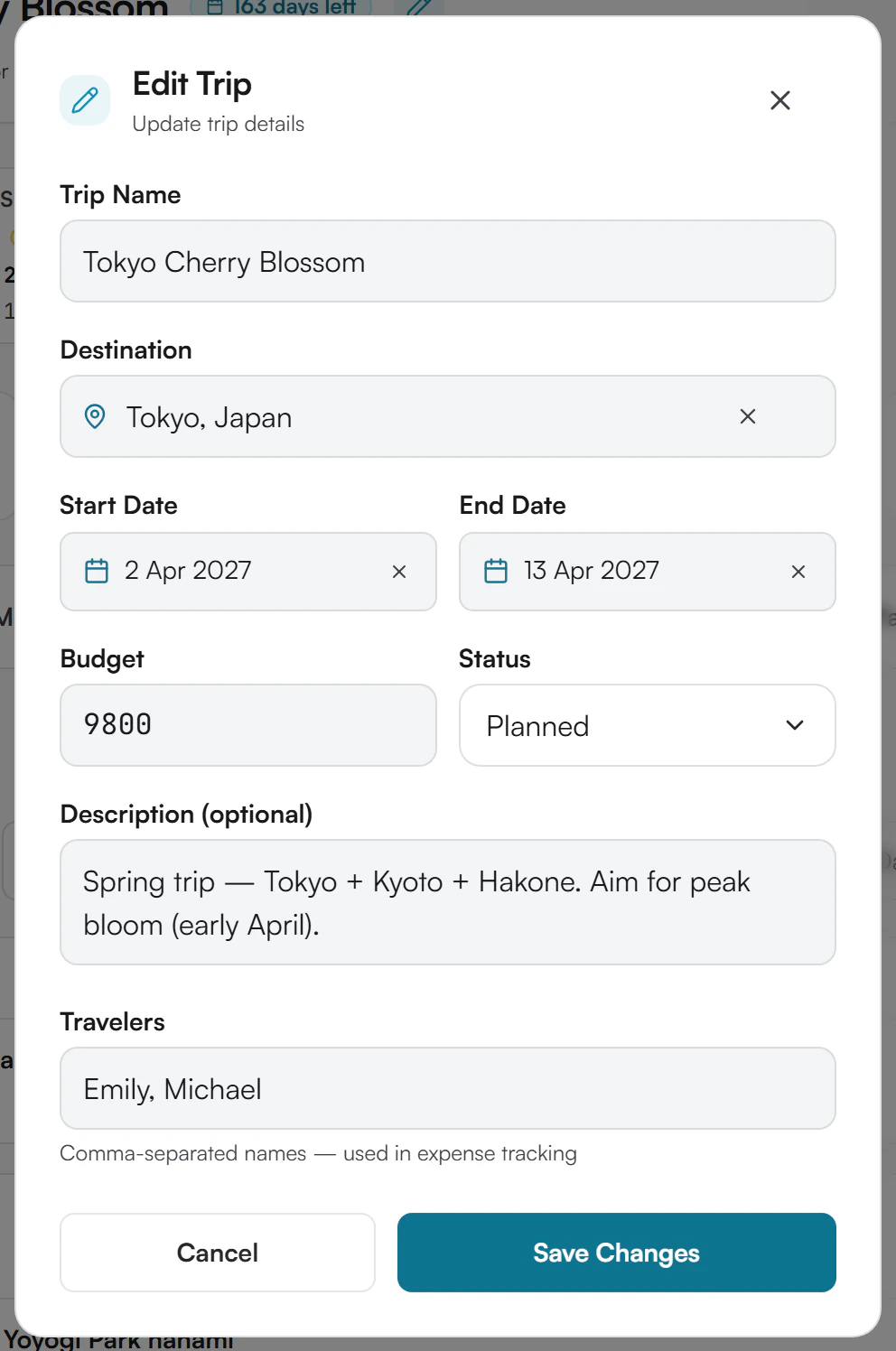Viewport: 896px width, 1351px height.
Task: Open the End Date calendar icon
Action: (496, 571)
